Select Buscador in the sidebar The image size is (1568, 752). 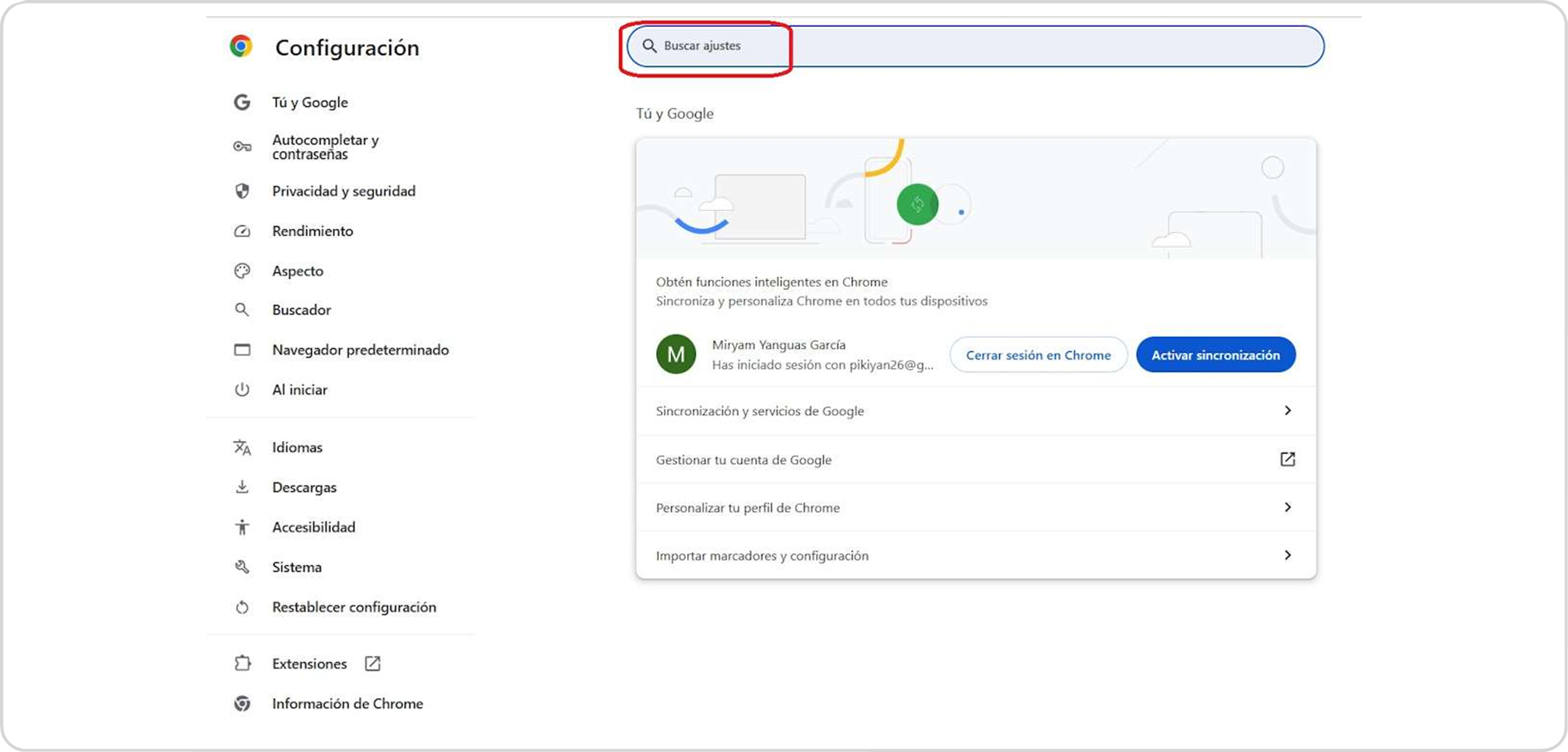[x=302, y=310]
